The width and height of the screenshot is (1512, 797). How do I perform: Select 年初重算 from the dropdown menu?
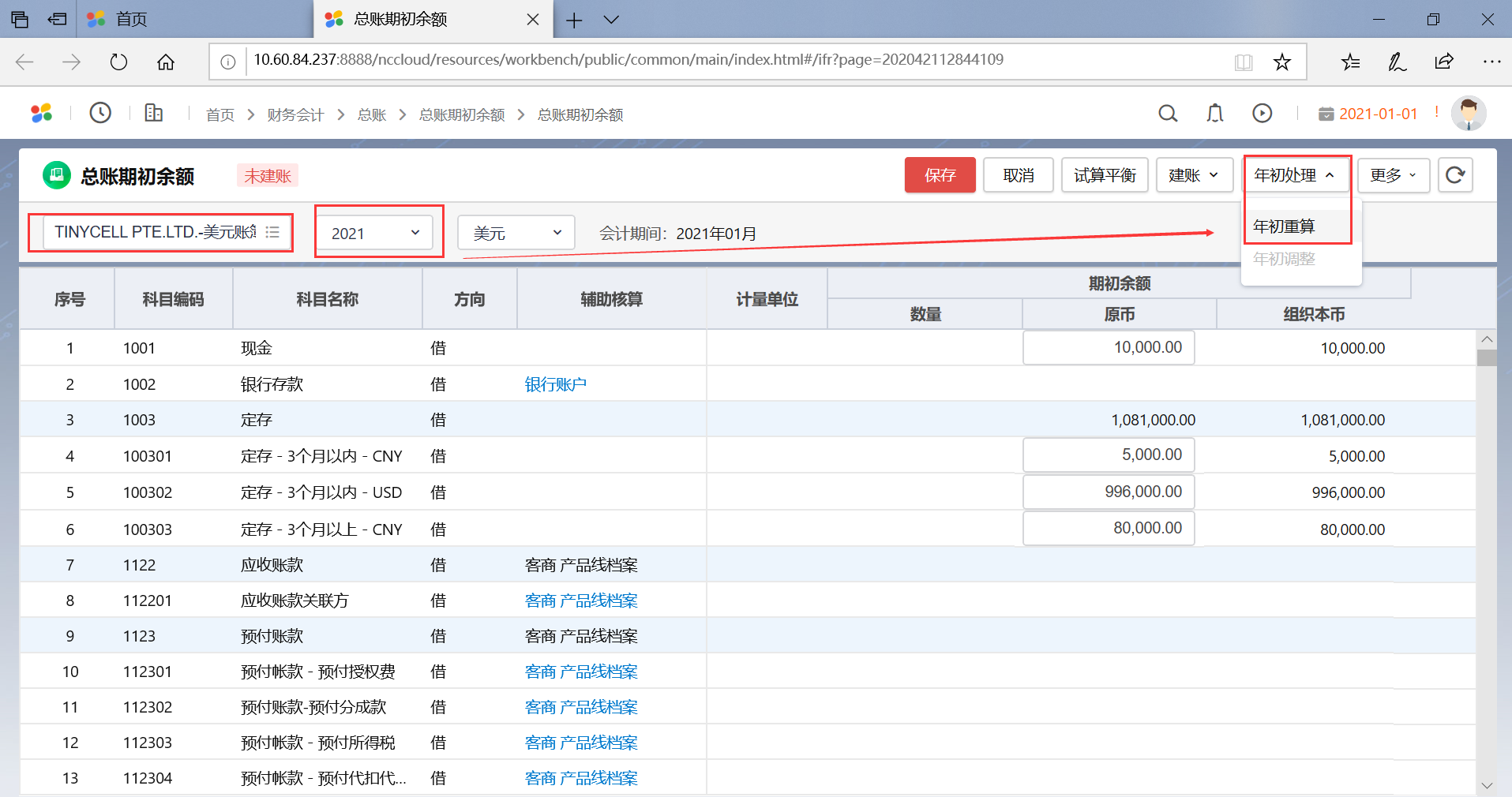tap(1284, 226)
